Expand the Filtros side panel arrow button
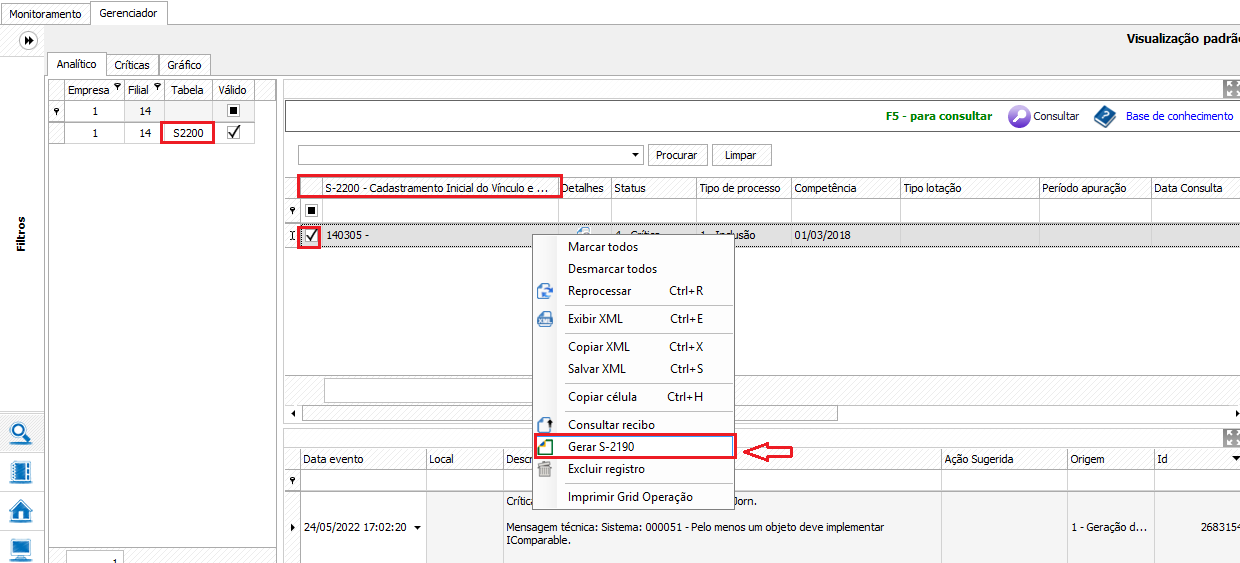1240x563 pixels. [29, 41]
